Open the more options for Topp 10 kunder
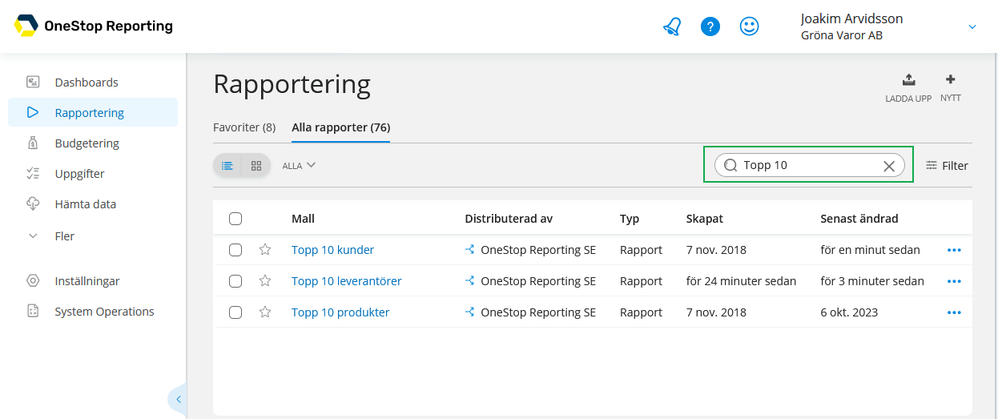Screen dimensions: 998x419 coord(953,250)
